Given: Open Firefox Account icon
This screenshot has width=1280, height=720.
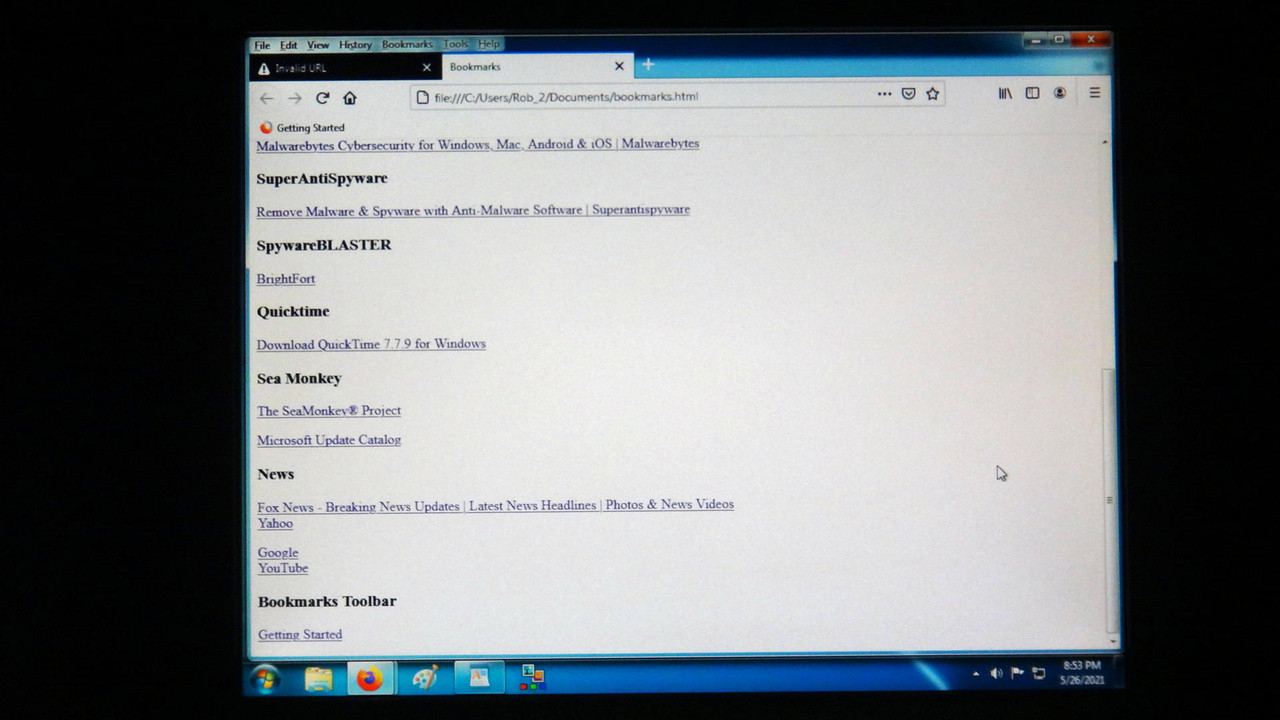Looking at the screenshot, I should pyautogui.click(x=1059, y=93).
